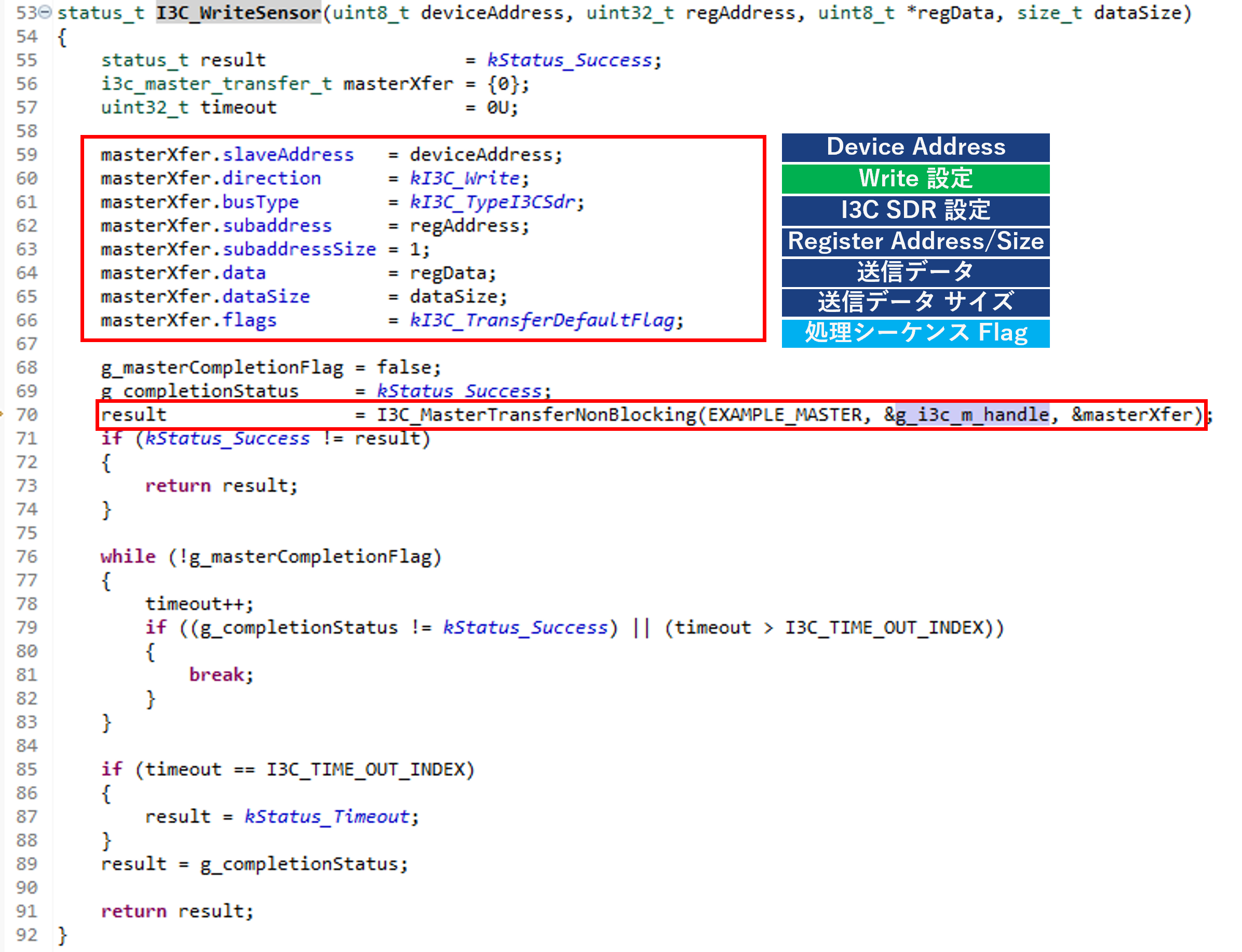Click the while keyword on line 76

(128, 556)
